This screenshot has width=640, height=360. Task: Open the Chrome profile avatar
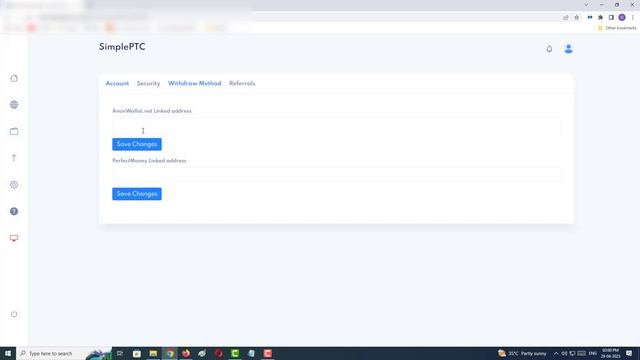pyautogui.click(x=622, y=18)
